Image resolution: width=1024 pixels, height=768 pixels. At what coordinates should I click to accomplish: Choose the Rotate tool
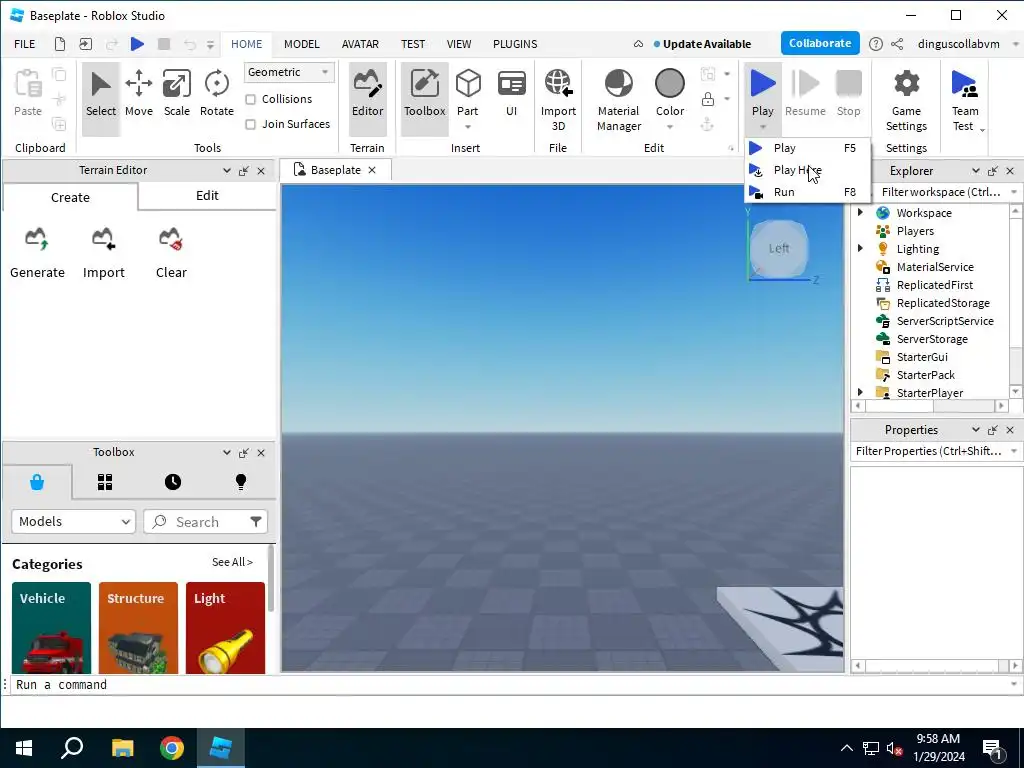click(x=217, y=95)
